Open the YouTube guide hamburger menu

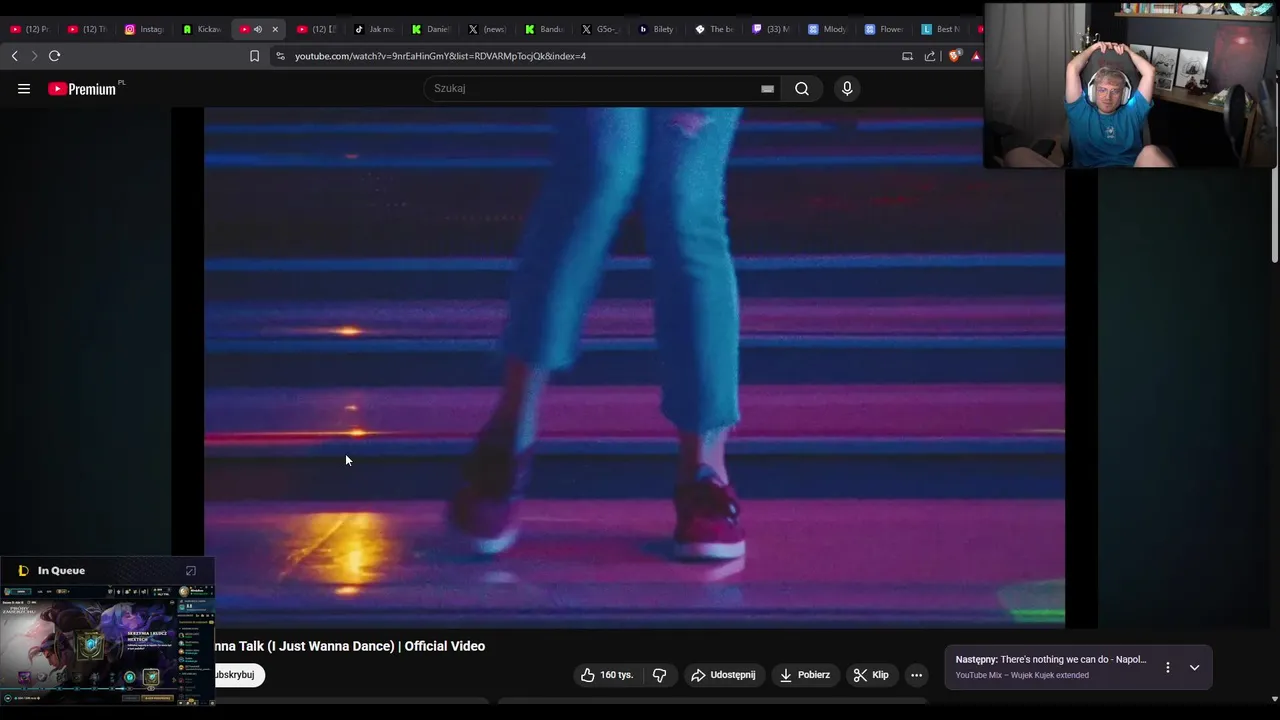point(24,89)
